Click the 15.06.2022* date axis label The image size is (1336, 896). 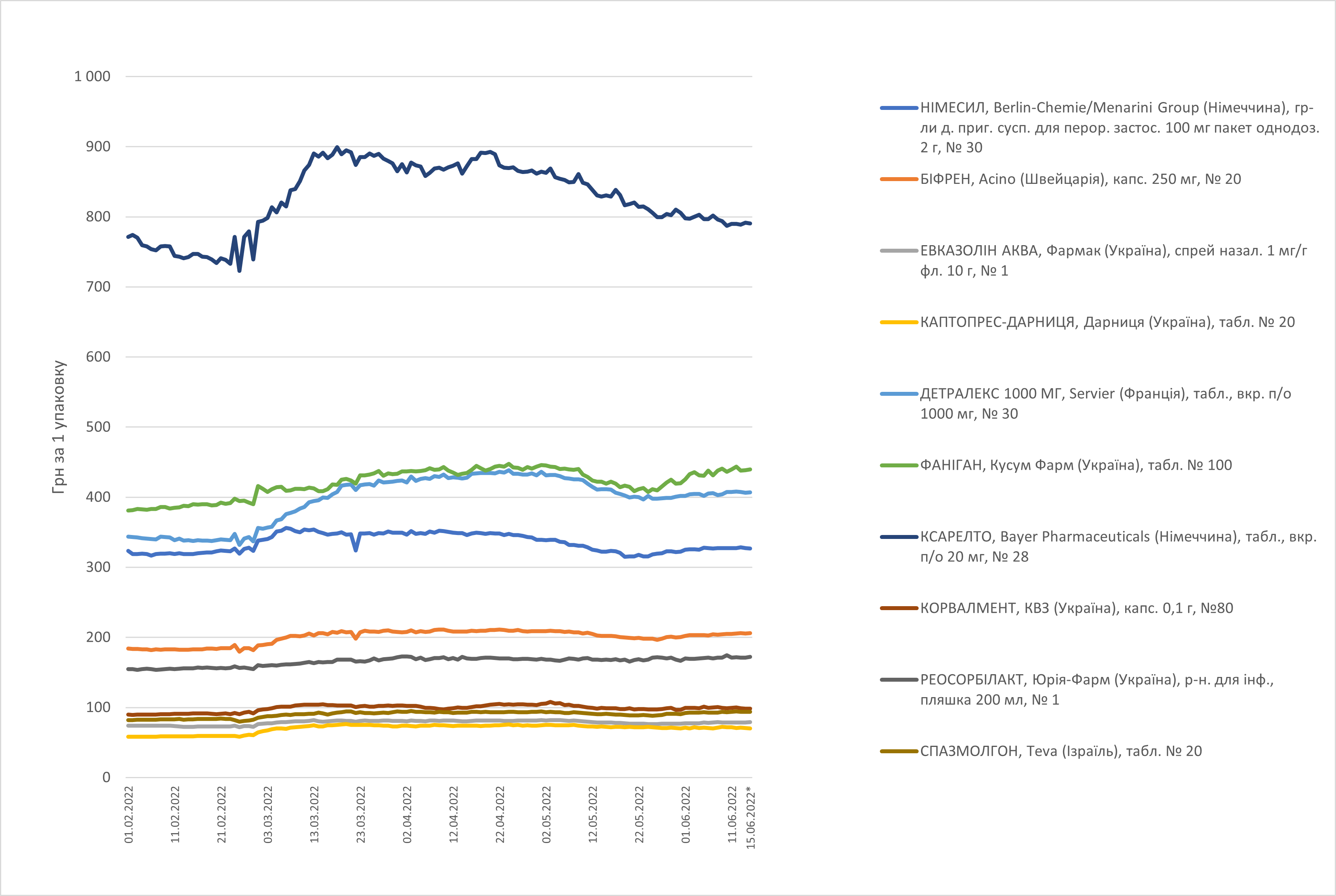[750, 817]
